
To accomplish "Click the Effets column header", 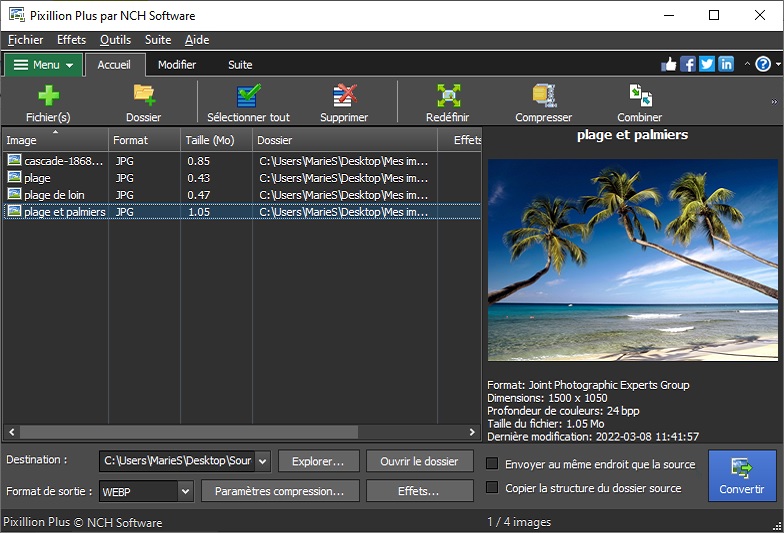I will click(x=460, y=140).
